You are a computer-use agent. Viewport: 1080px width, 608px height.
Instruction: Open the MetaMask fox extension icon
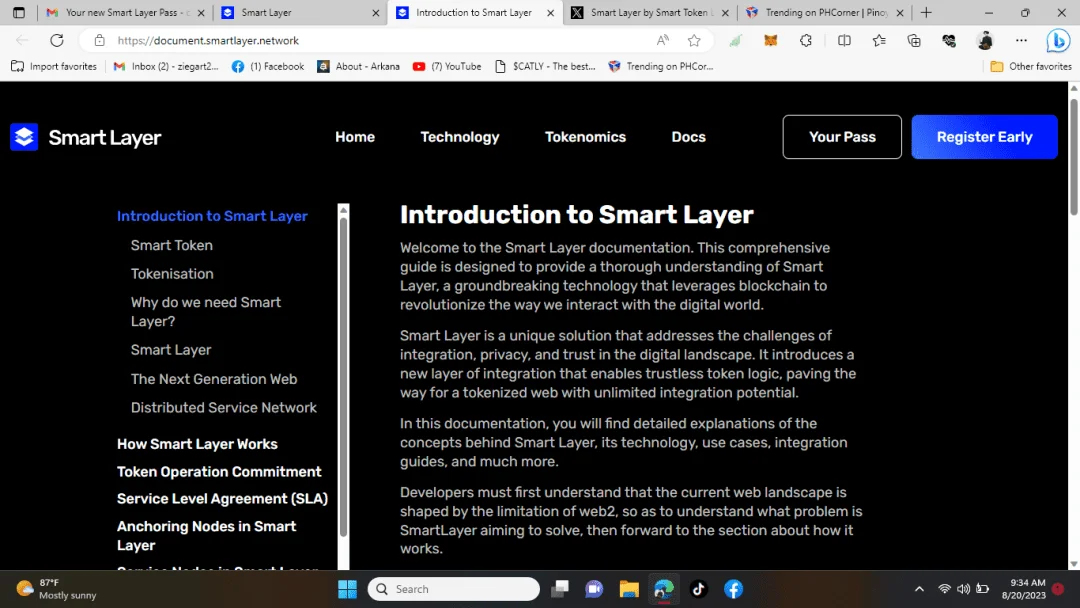coord(771,41)
